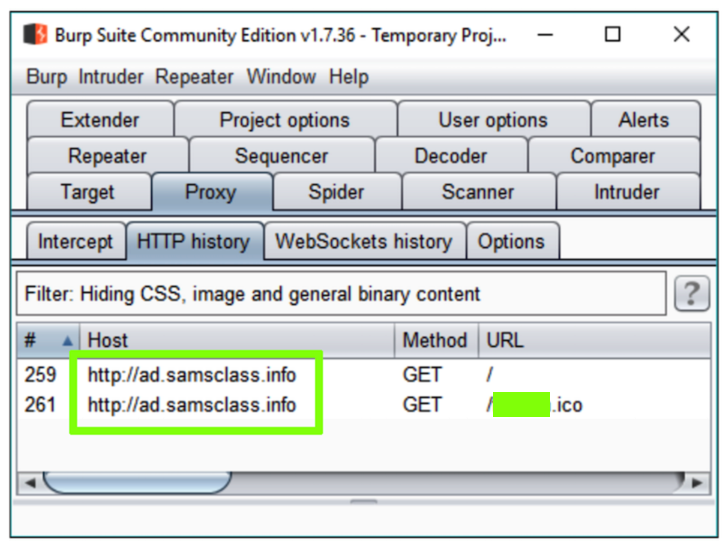Go to the Decoder tab

[x=450, y=156]
